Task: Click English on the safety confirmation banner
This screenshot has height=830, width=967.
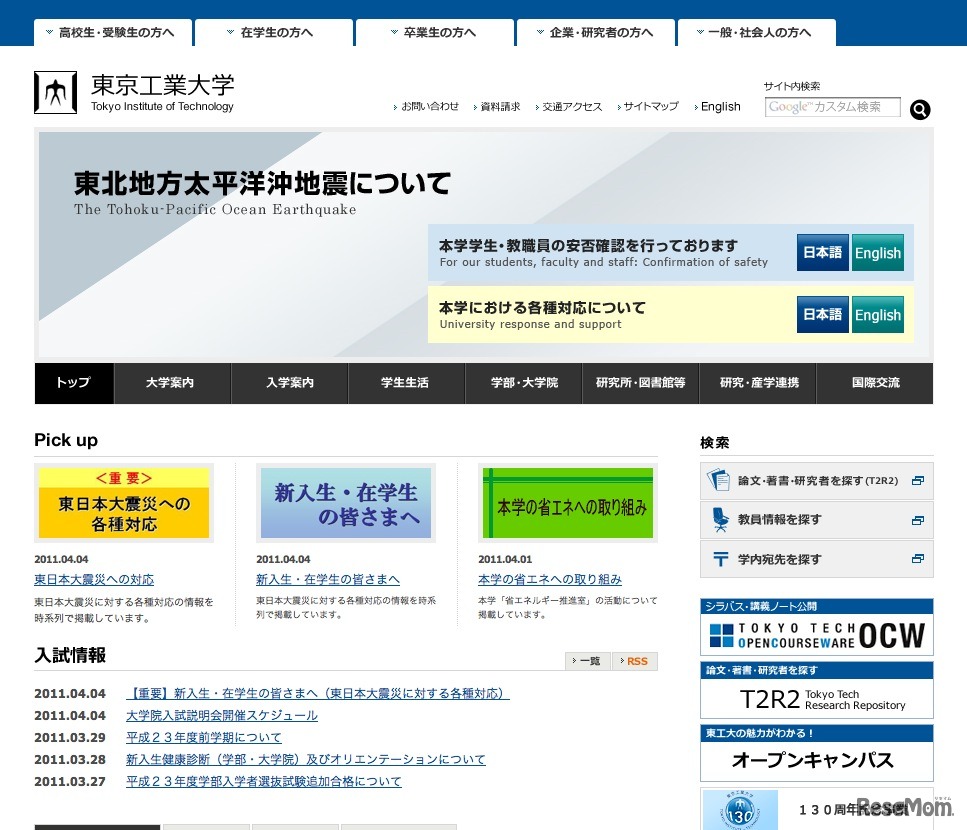Action: [x=877, y=252]
